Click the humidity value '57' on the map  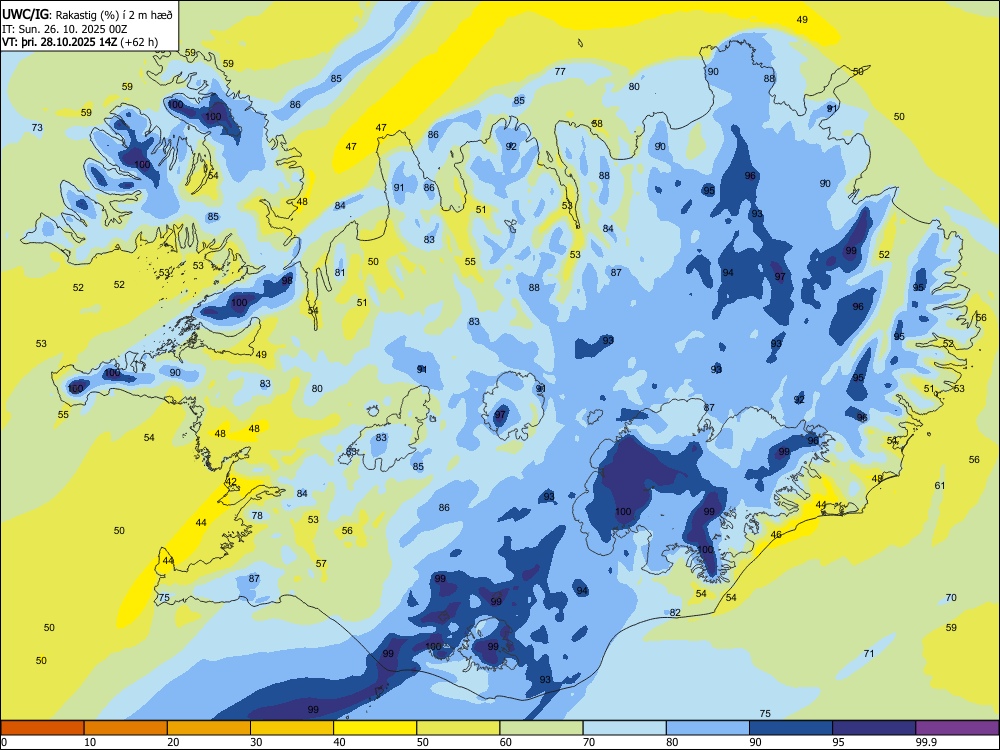(x=321, y=563)
